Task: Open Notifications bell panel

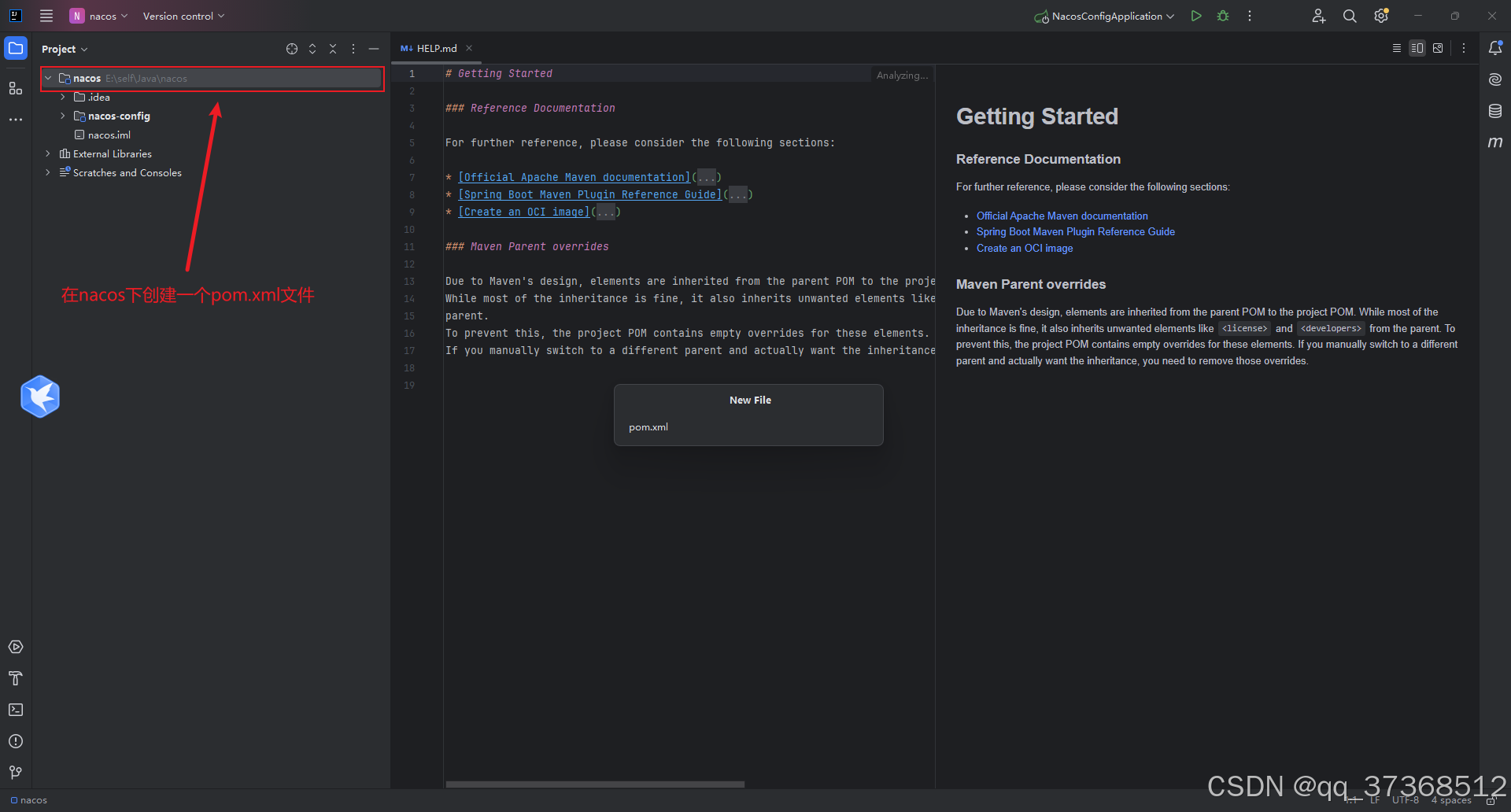Action: click(1495, 48)
